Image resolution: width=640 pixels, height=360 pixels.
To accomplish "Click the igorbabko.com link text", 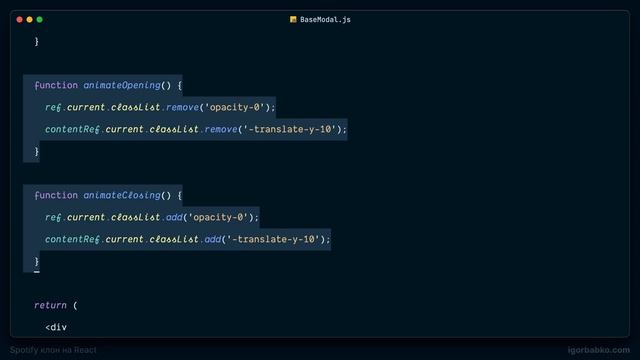I will click(598, 350).
